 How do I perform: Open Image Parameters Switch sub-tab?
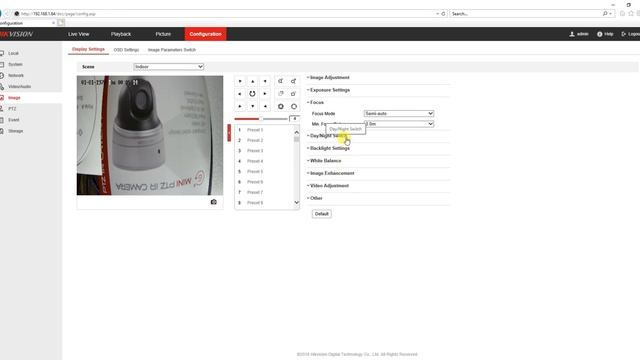point(172,50)
